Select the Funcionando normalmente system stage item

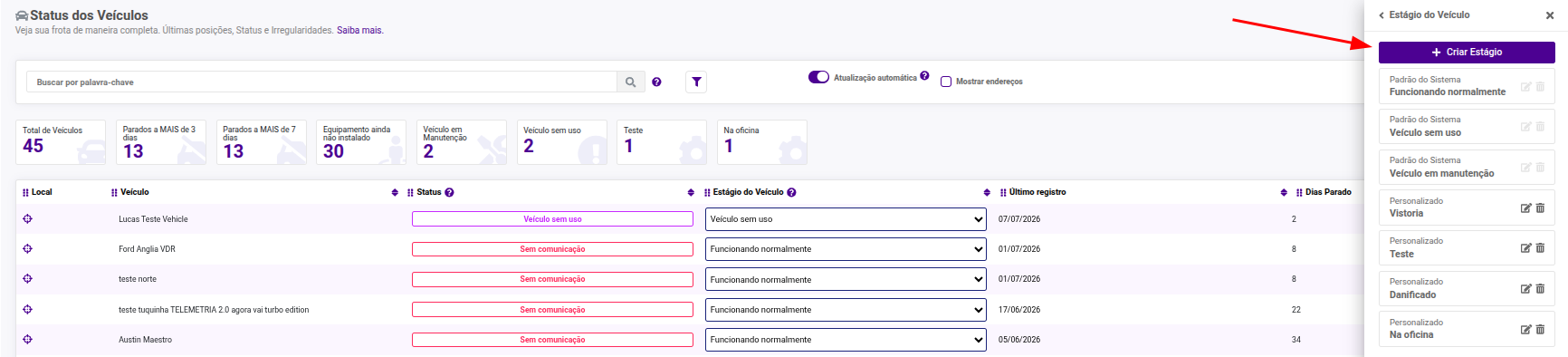point(1467,86)
